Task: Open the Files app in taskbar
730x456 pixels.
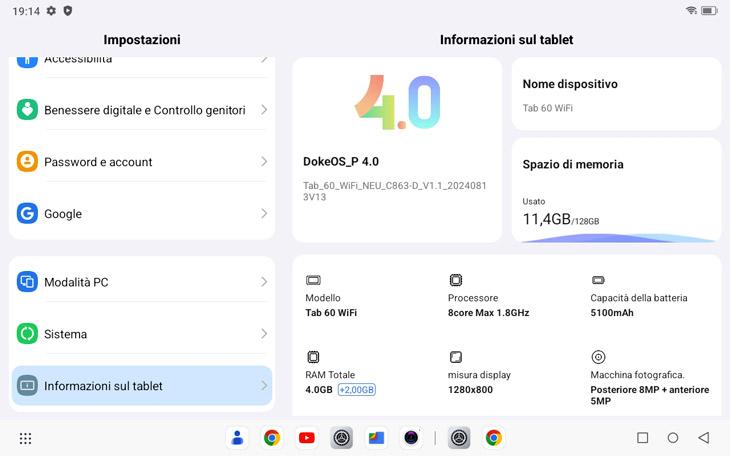Action: pos(376,438)
